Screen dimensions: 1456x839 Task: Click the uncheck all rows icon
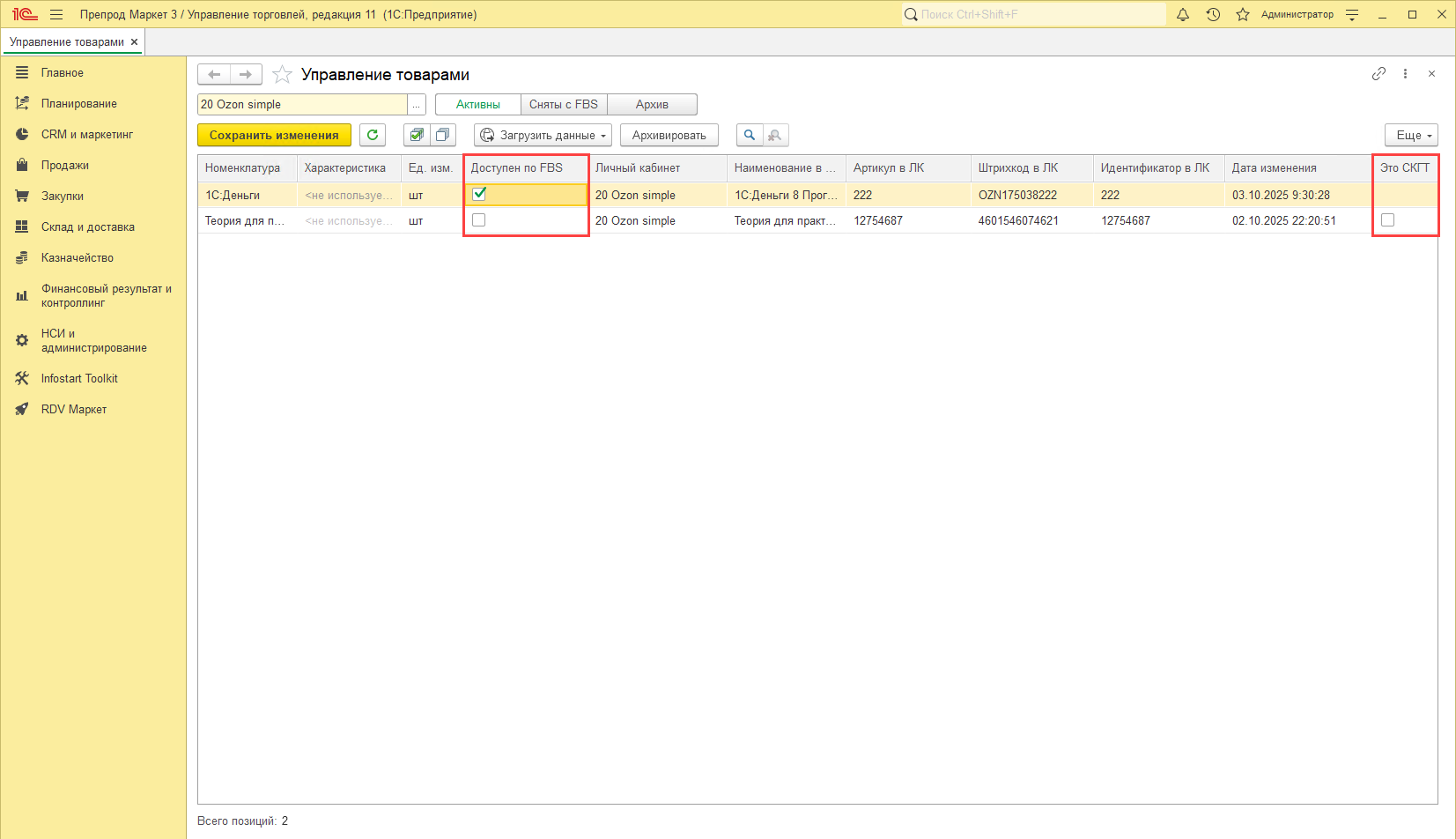(x=443, y=135)
